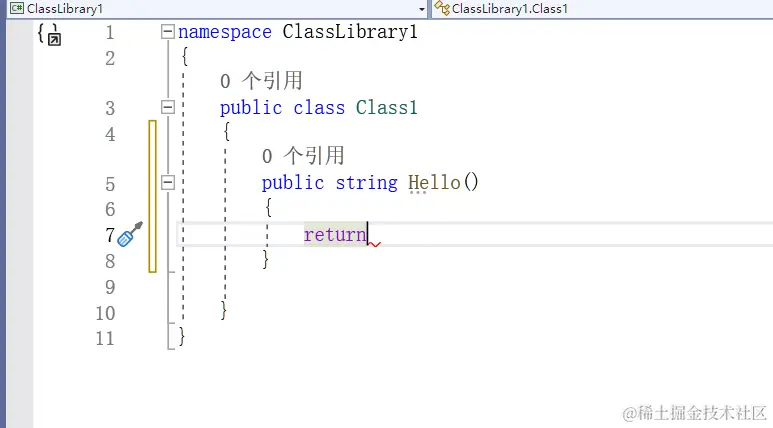Click the 'public' keyword on line 5
Screen dimensions: 773x428
tap(293, 183)
